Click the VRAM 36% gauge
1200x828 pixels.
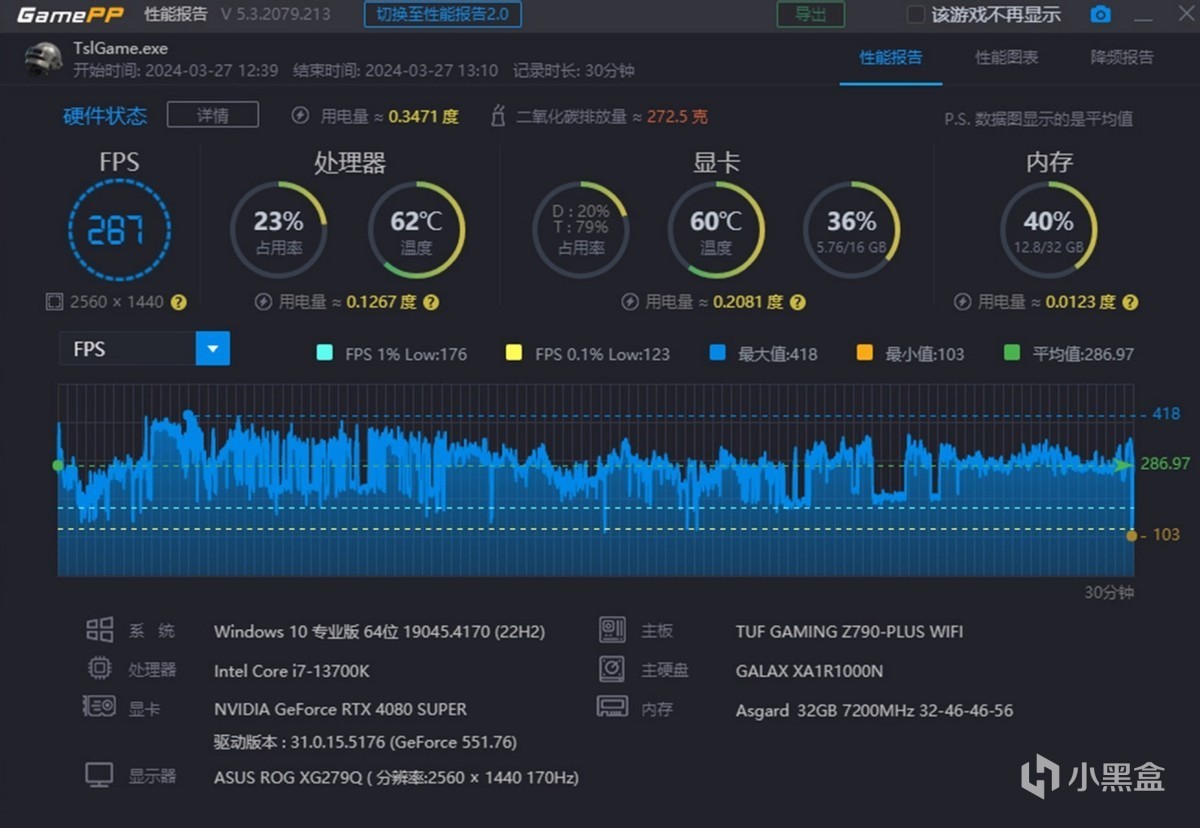pos(852,230)
